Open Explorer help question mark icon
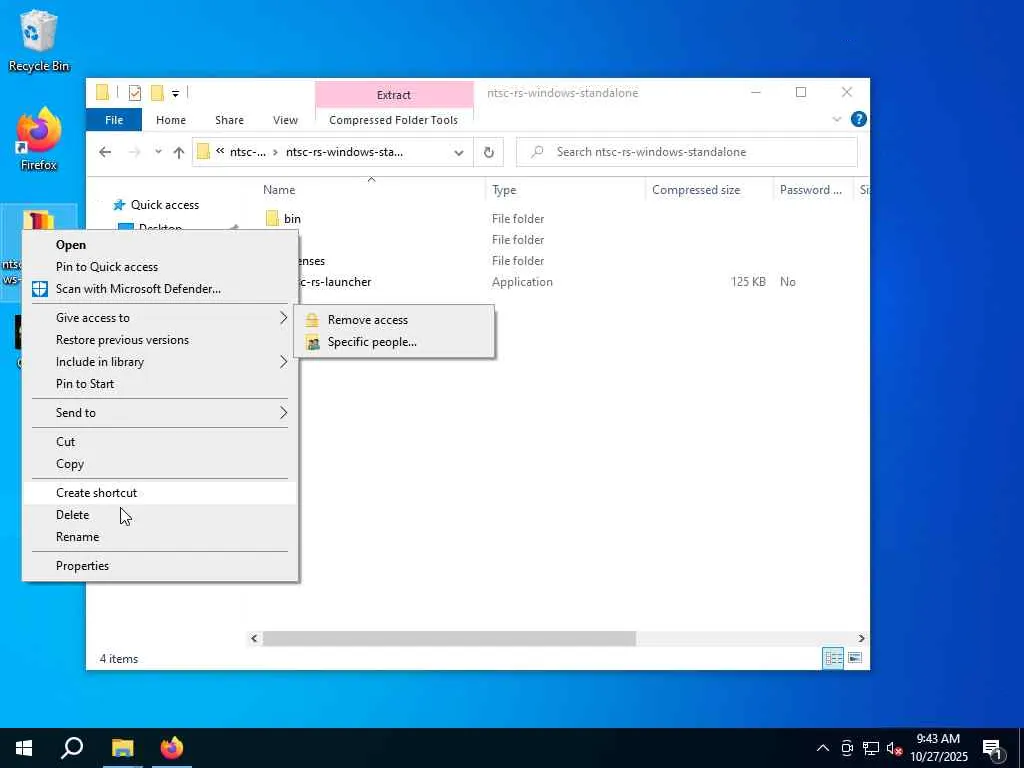1024x768 pixels. tap(858, 120)
